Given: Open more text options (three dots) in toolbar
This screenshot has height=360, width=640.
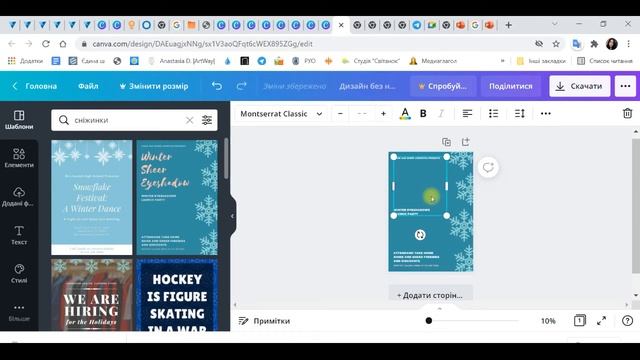Looking at the screenshot, I should pos(546,114).
